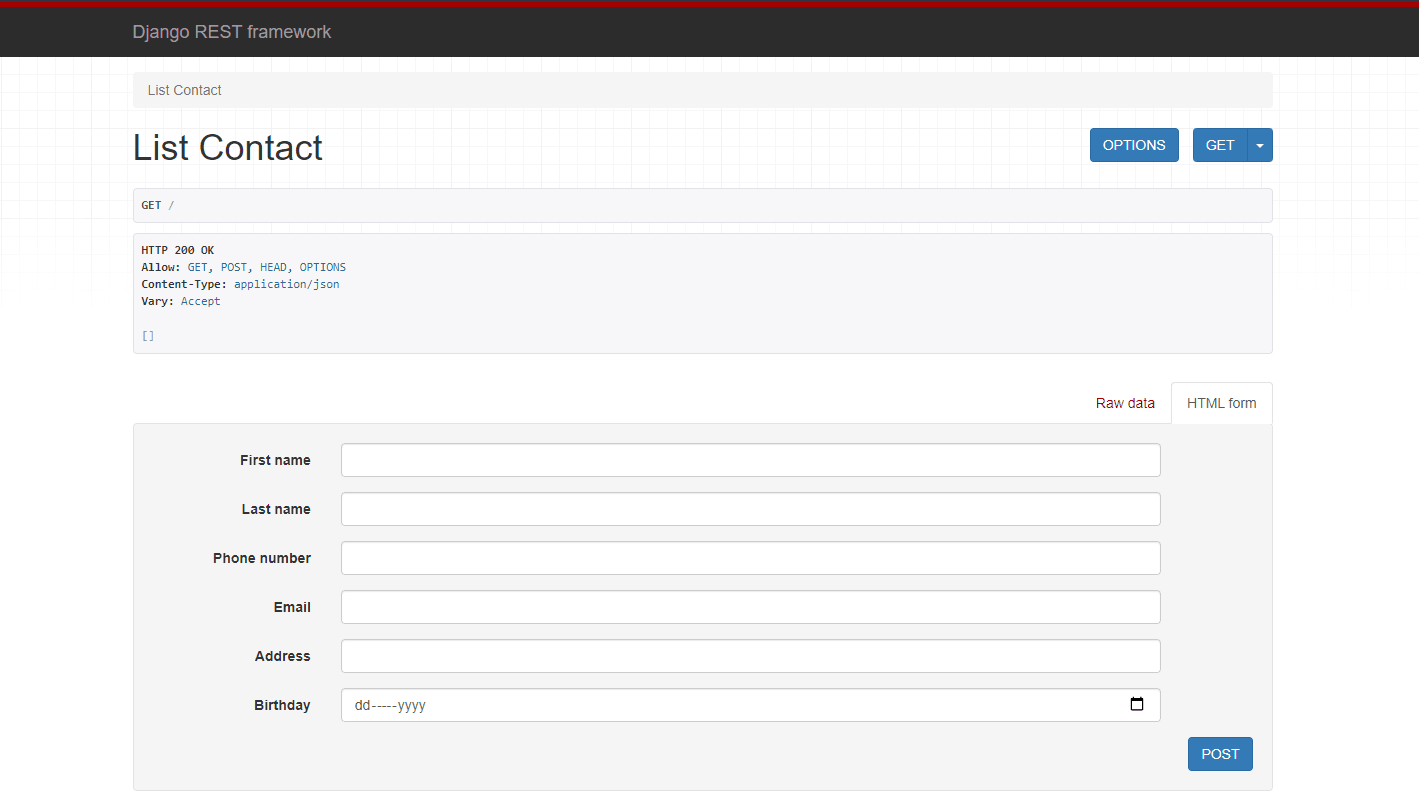Click the List Contact breadcrumb
The image size is (1419, 792).
pos(184,90)
